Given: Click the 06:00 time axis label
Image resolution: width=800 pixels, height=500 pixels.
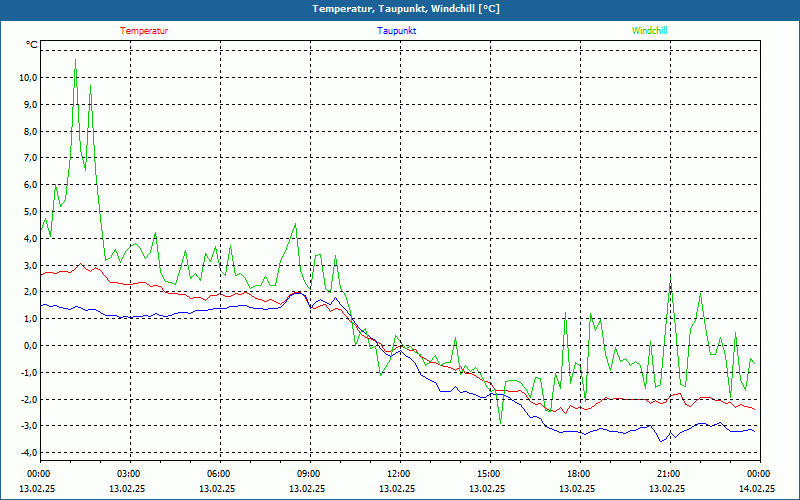Looking at the screenshot, I should (x=218, y=474).
